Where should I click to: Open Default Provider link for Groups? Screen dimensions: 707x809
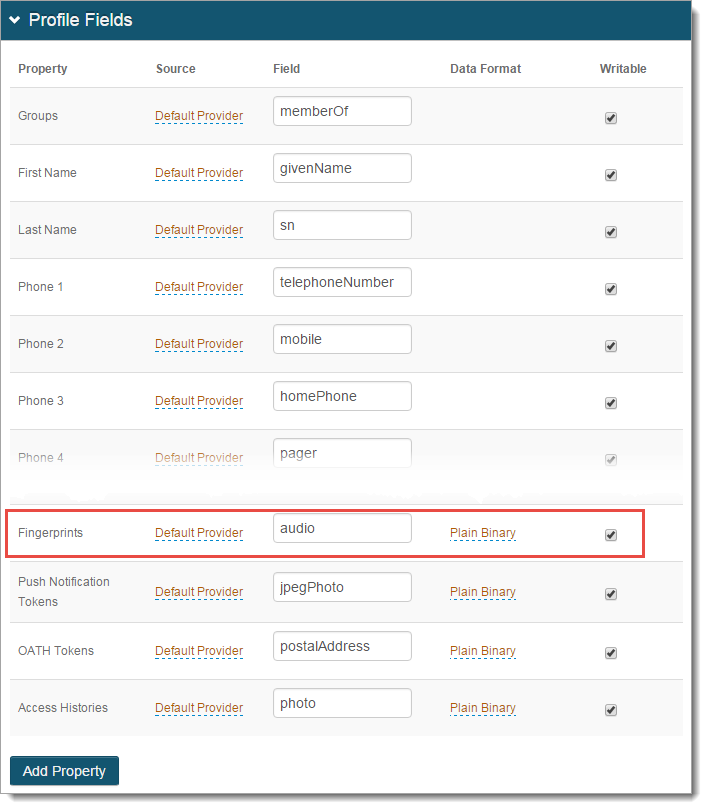coord(199,116)
